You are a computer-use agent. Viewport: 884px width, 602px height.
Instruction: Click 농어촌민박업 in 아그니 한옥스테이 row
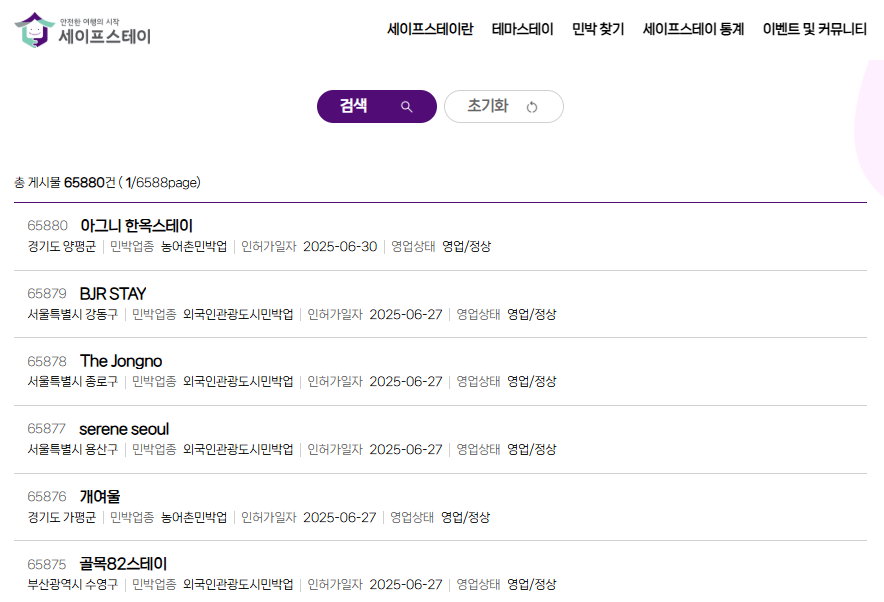[x=194, y=246]
